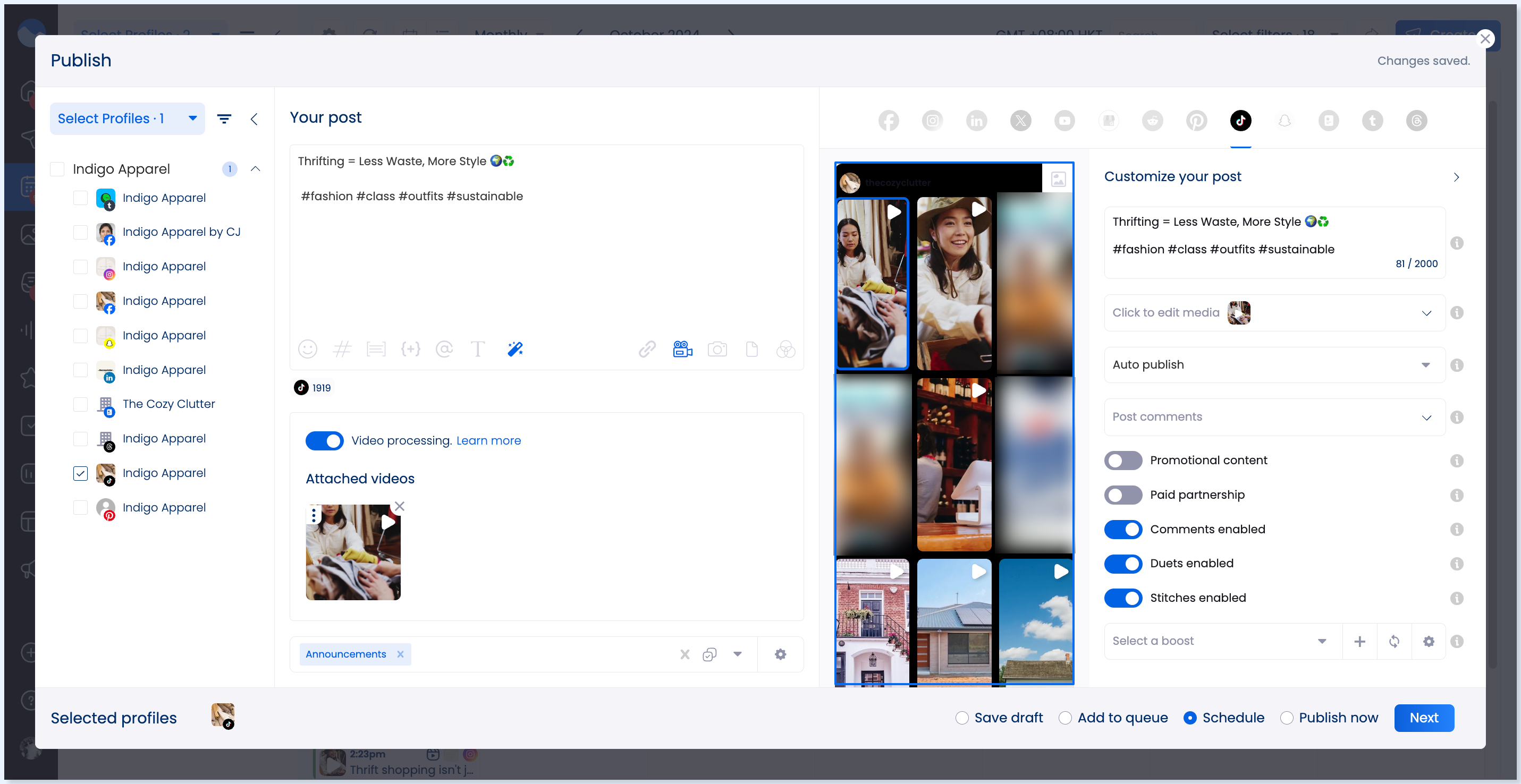This screenshot has height=784, width=1521.
Task: Click the copy labels icon
Action: click(709, 654)
